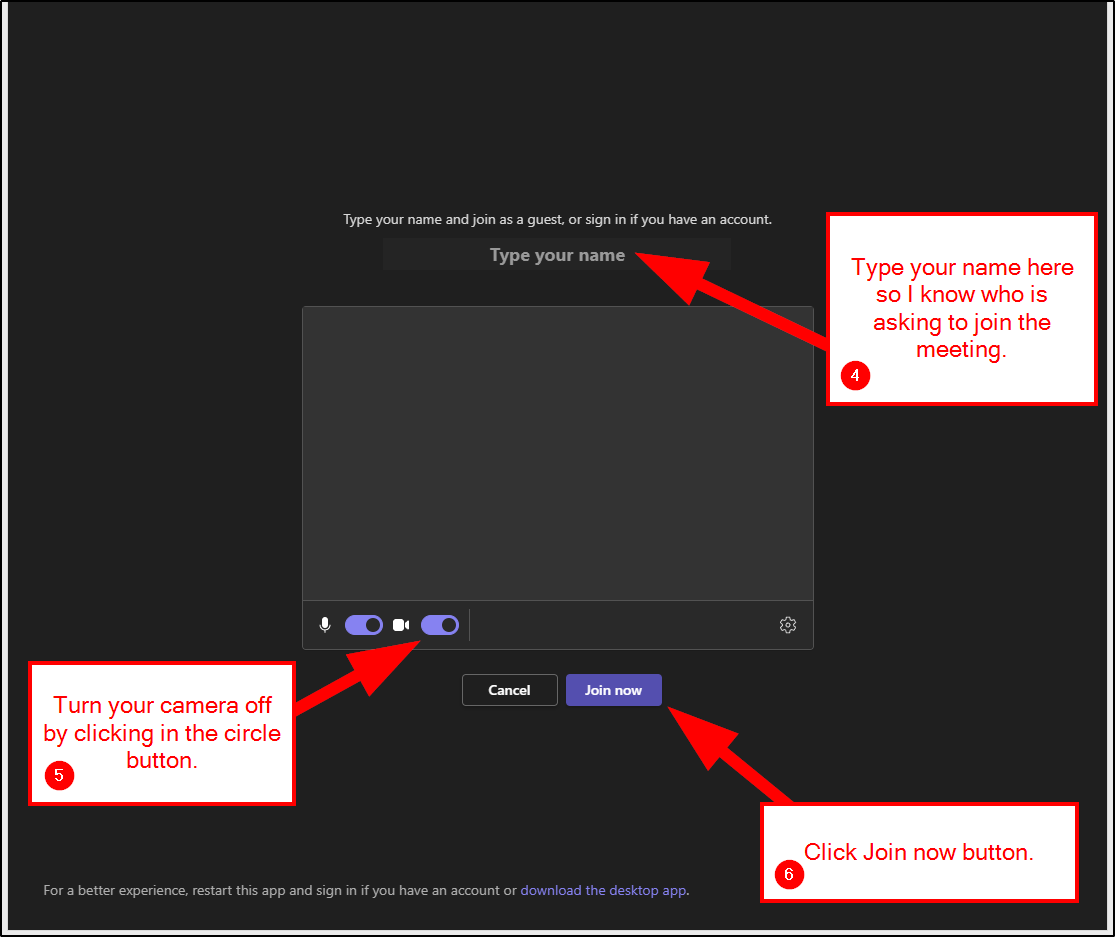Screen dimensions: 1115x937
Task: Click the red circle numbered 5
Action: click(59, 775)
